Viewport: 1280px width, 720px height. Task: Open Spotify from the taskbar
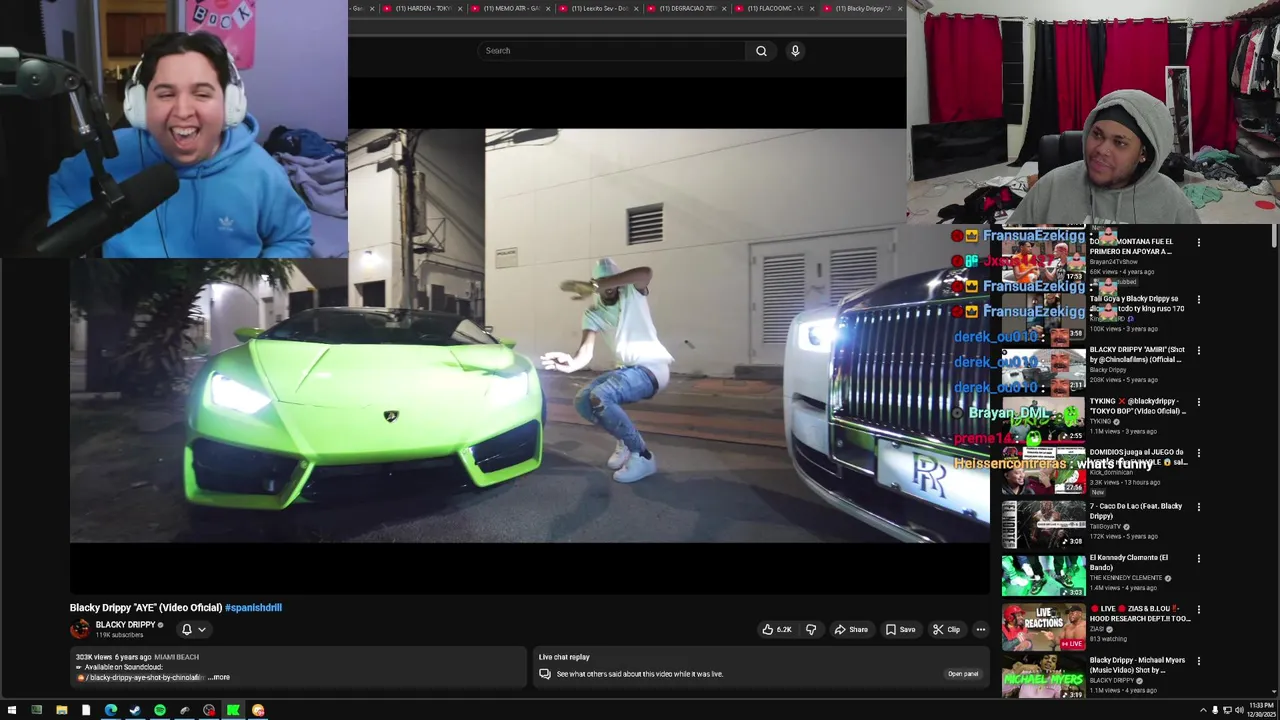pyautogui.click(x=160, y=710)
